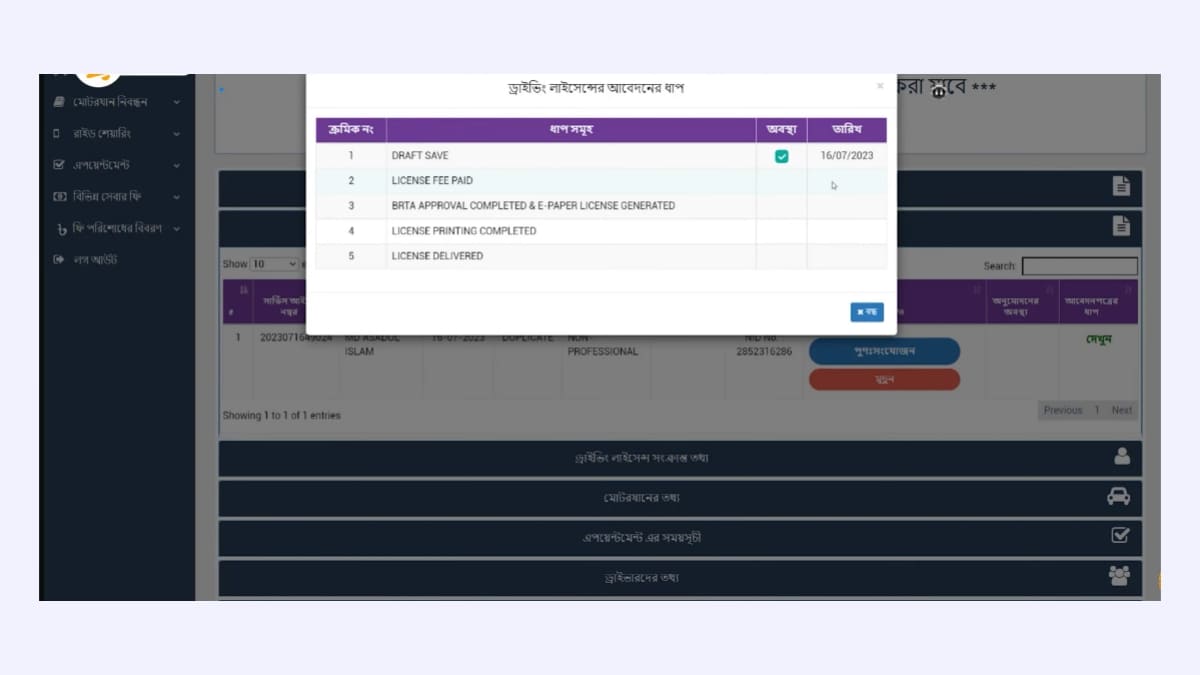Open the appointment menu item in the sidebar
This screenshot has width=1200, height=675.
tap(101, 165)
